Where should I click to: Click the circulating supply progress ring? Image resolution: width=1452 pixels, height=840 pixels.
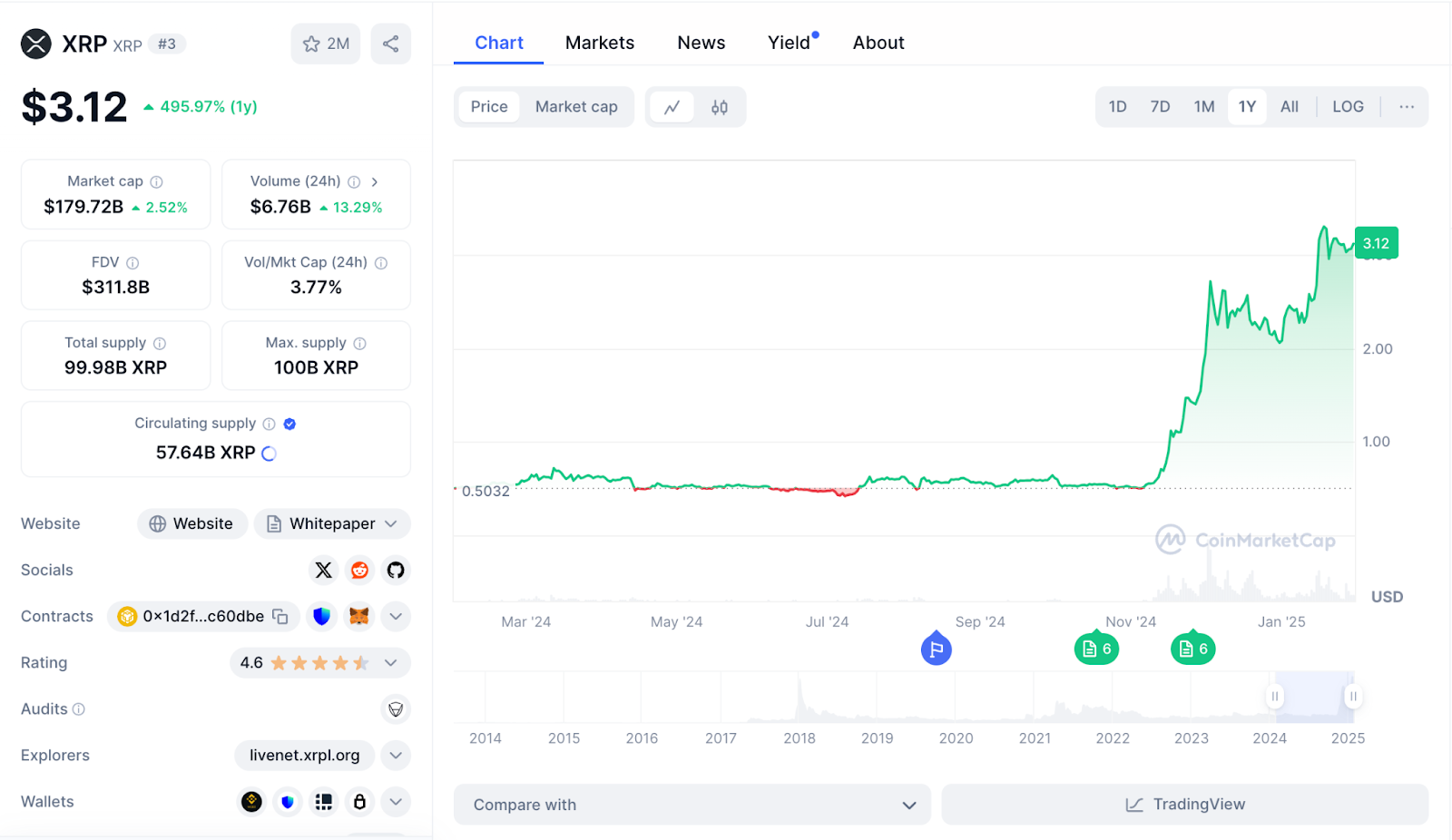pyautogui.click(x=269, y=454)
